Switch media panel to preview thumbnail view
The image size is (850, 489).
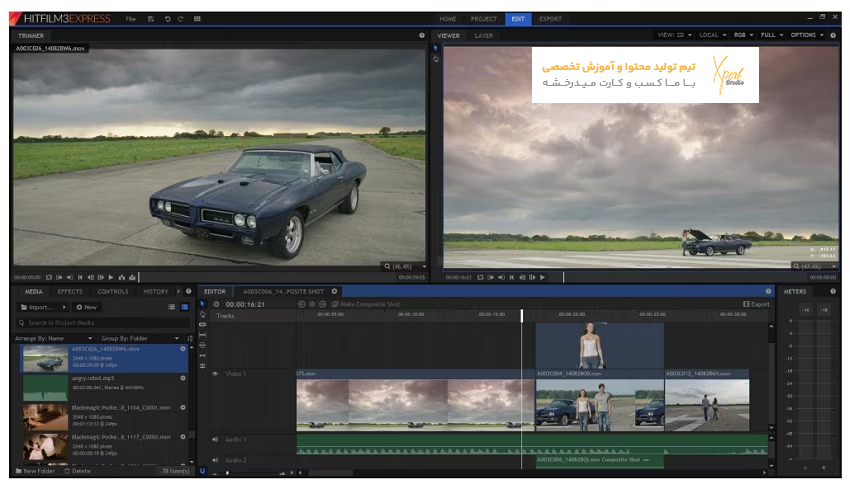(x=184, y=307)
